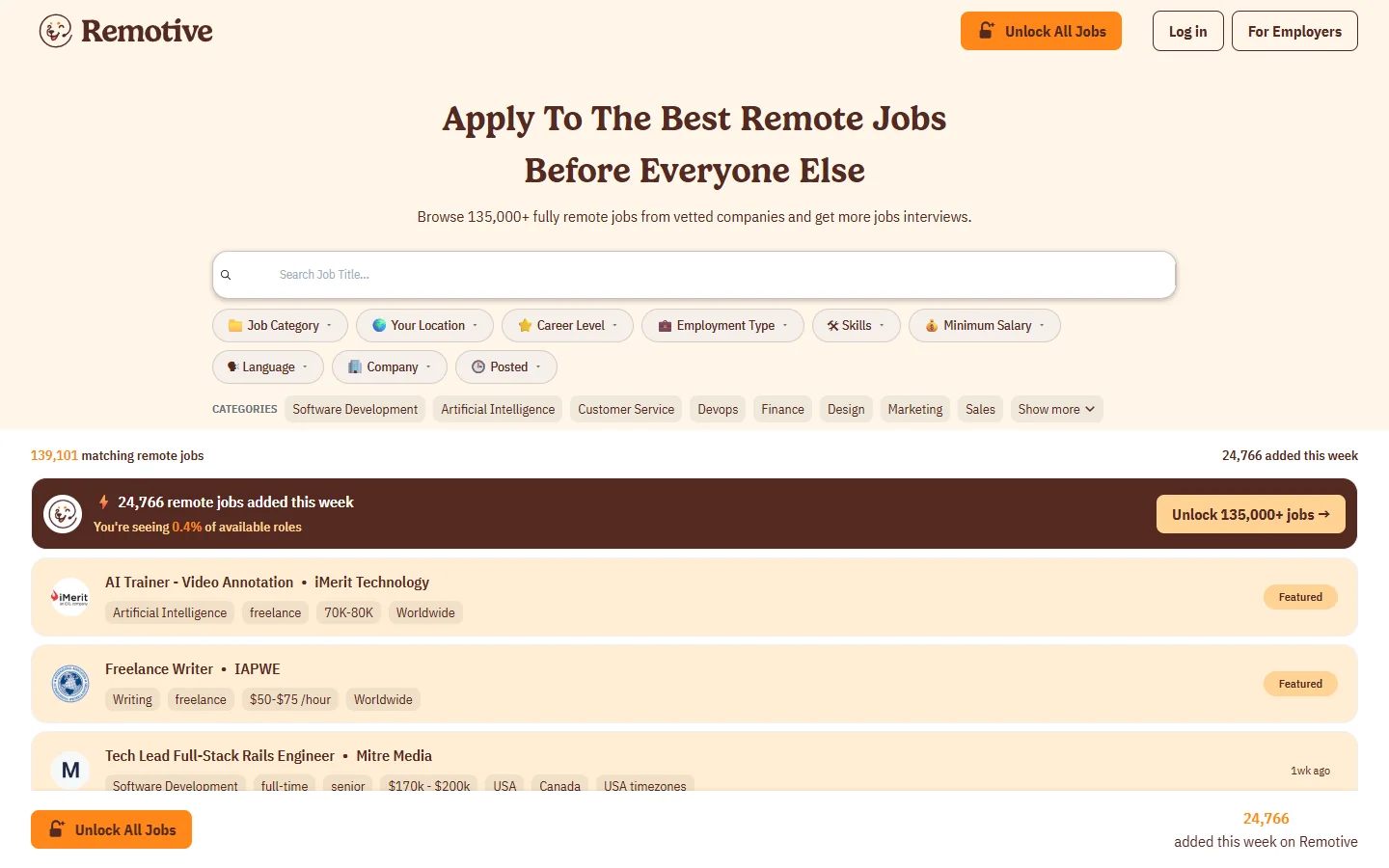Image resolution: width=1389 pixels, height=868 pixels.
Task: Expand categories with Show more
Action: [x=1056, y=409]
